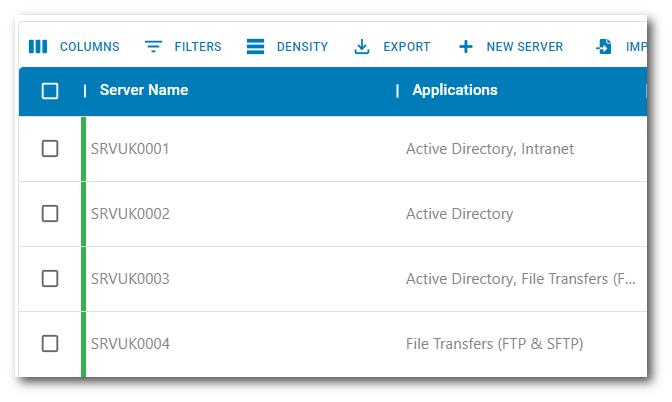Screen dimensions: 672x402
Task: Click the Applications column header
Action: click(x=455, y=91)
